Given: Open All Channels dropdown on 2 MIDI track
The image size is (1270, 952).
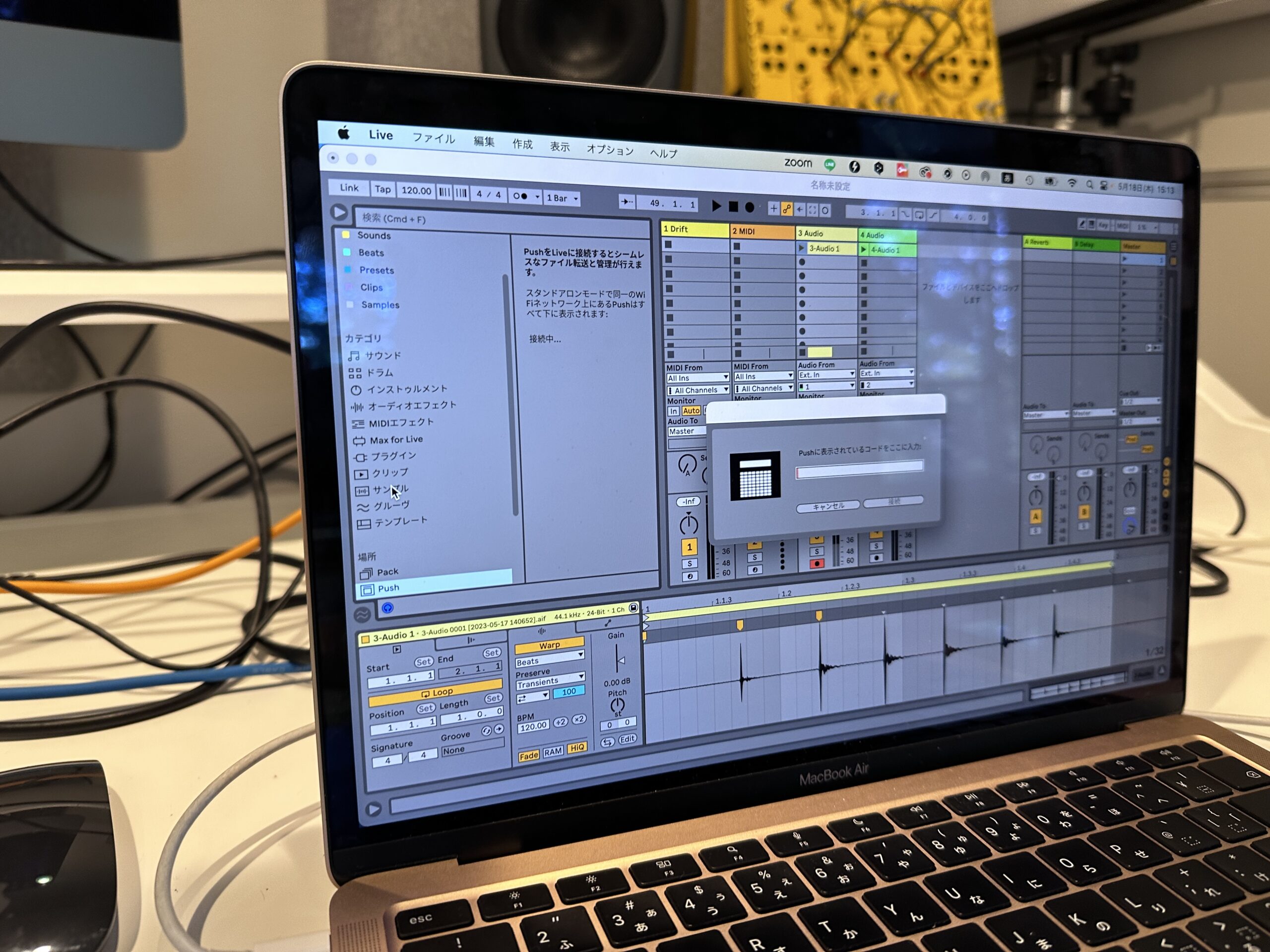Looking at the screenshot, I should click(763, 389).
